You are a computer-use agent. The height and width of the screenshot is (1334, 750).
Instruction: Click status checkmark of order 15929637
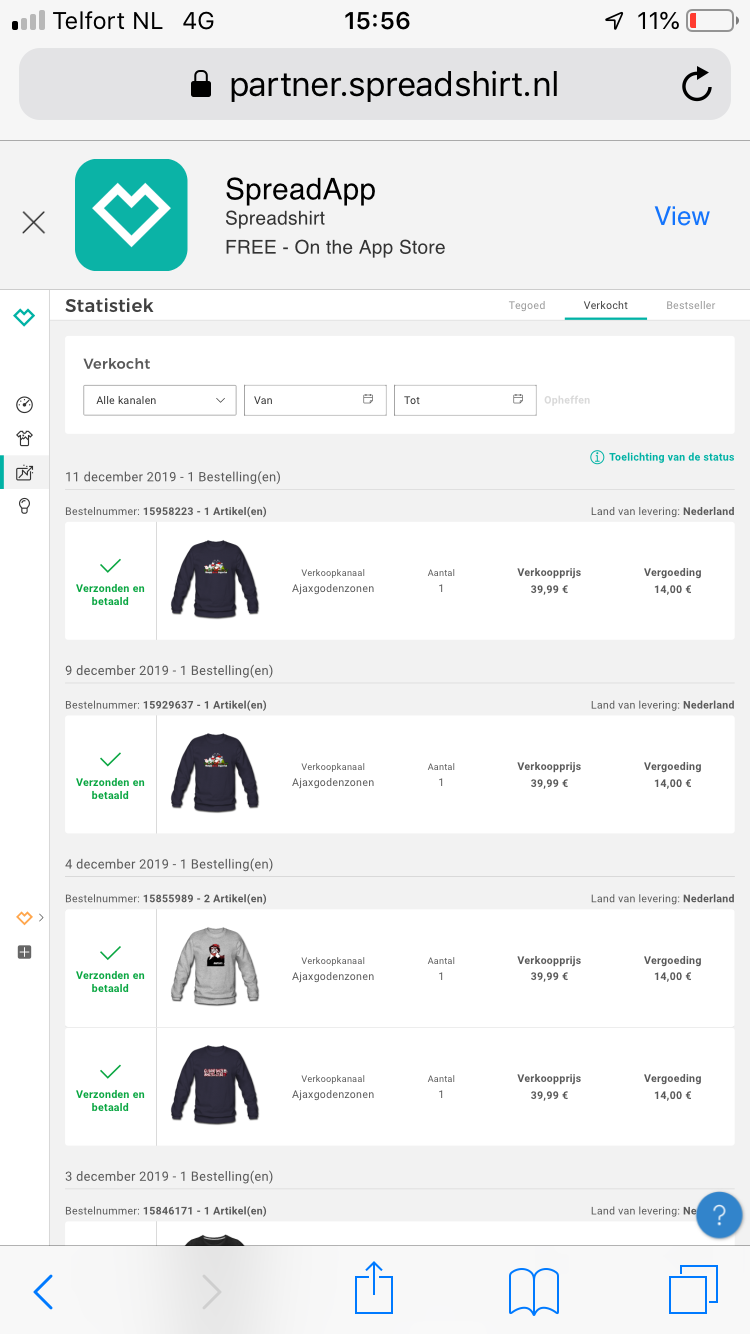(110, 760)
